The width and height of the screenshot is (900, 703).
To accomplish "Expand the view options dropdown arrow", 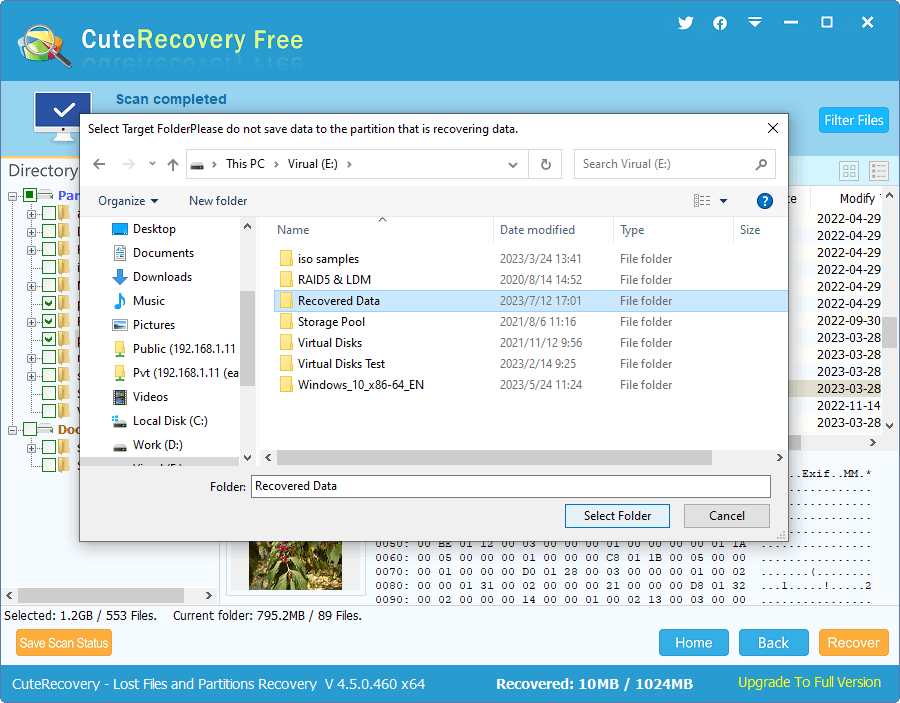I will tap(724, 201).
